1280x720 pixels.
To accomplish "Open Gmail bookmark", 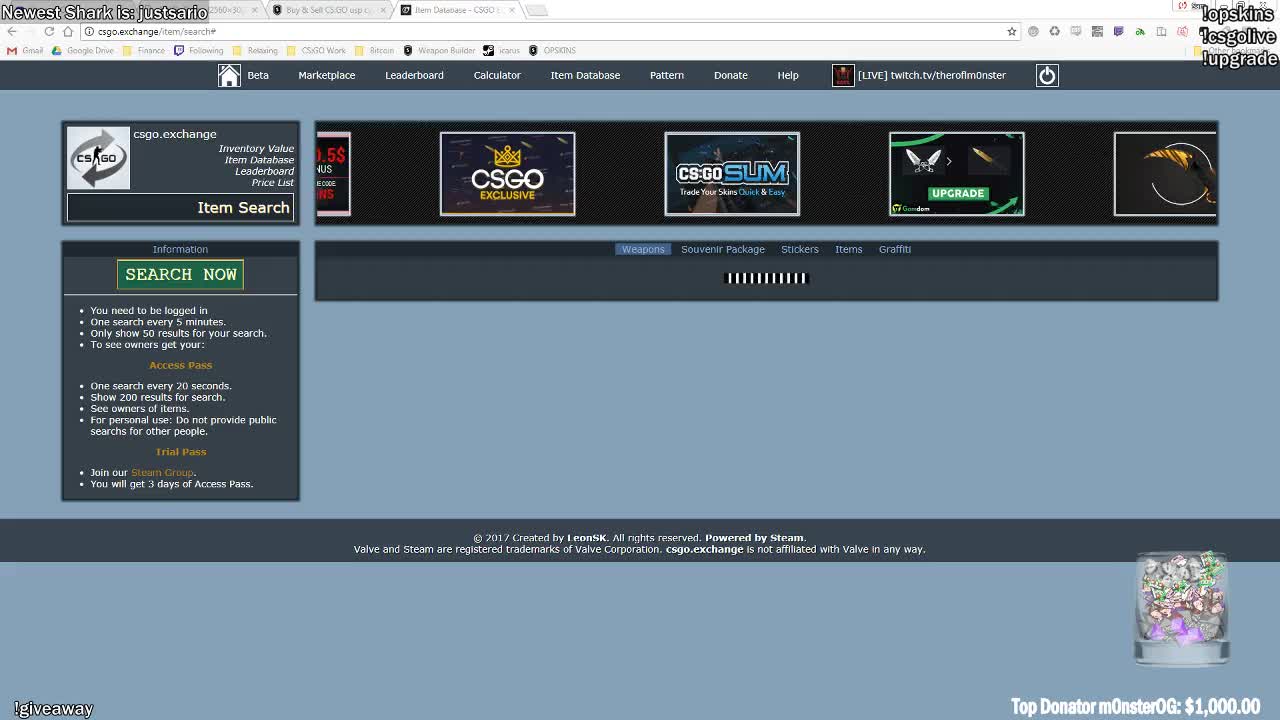I will coord(25,50).
